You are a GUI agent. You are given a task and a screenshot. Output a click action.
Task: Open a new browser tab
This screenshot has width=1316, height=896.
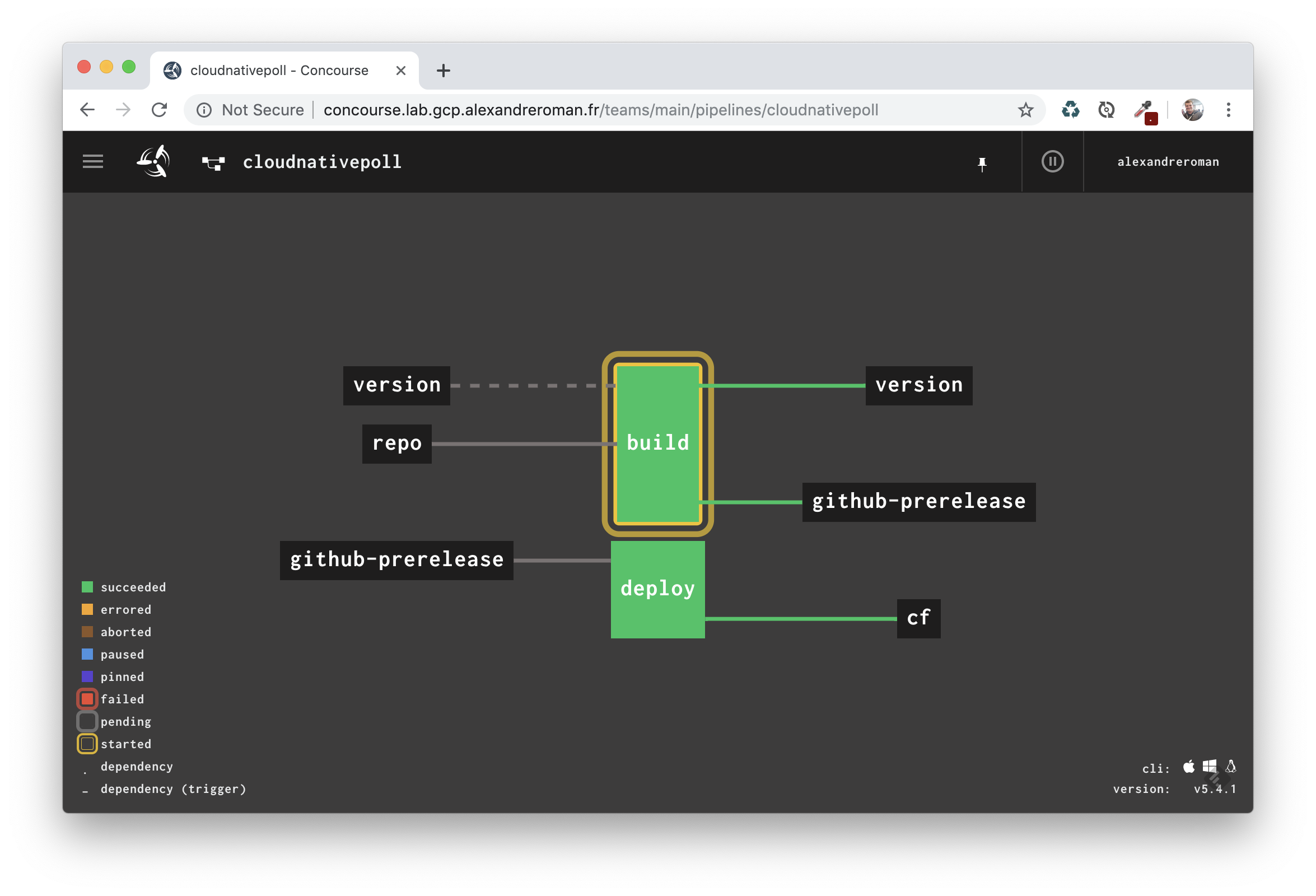click(x=444, y=71)
